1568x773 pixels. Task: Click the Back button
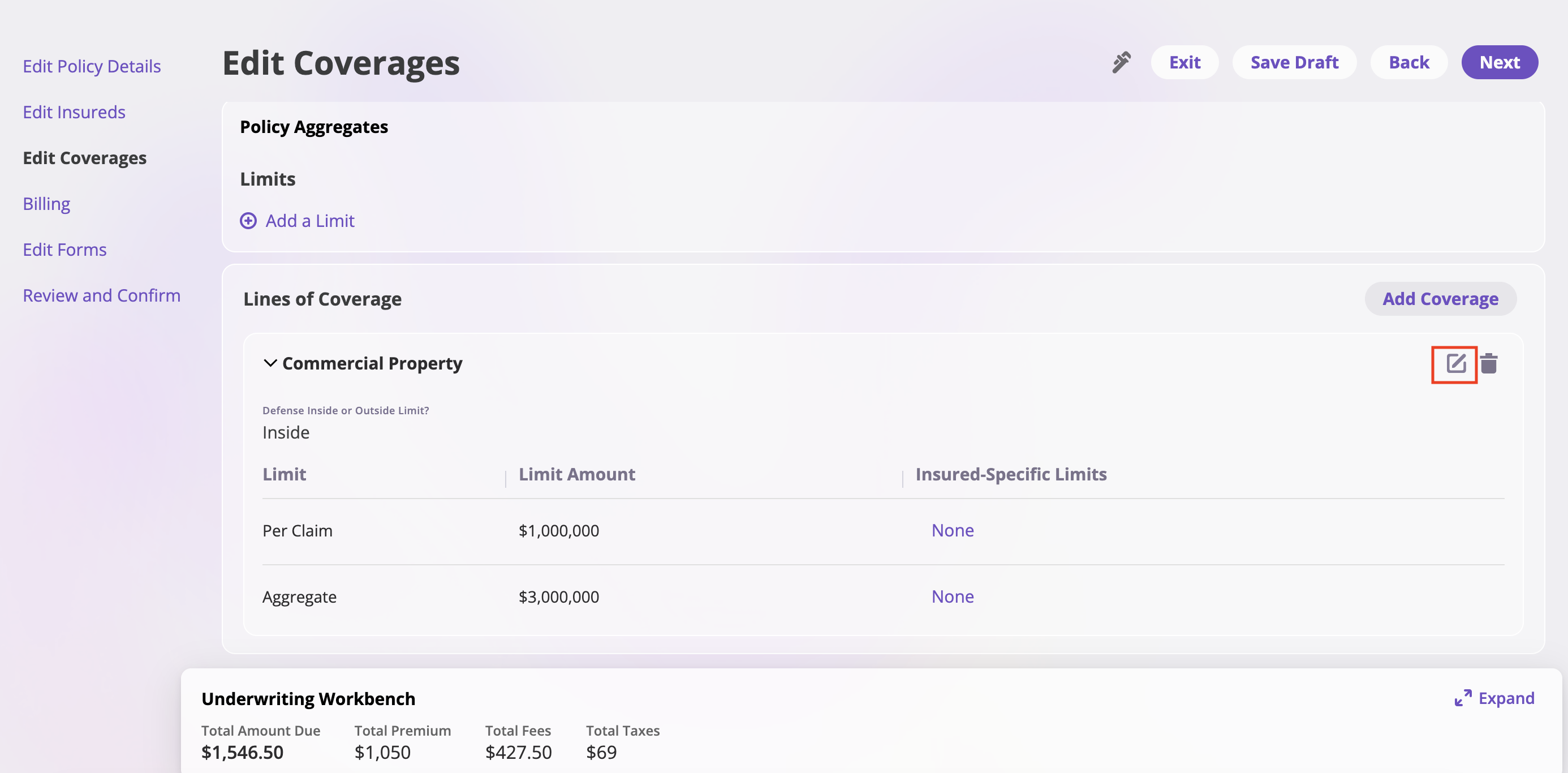(x=1408, y=62)
